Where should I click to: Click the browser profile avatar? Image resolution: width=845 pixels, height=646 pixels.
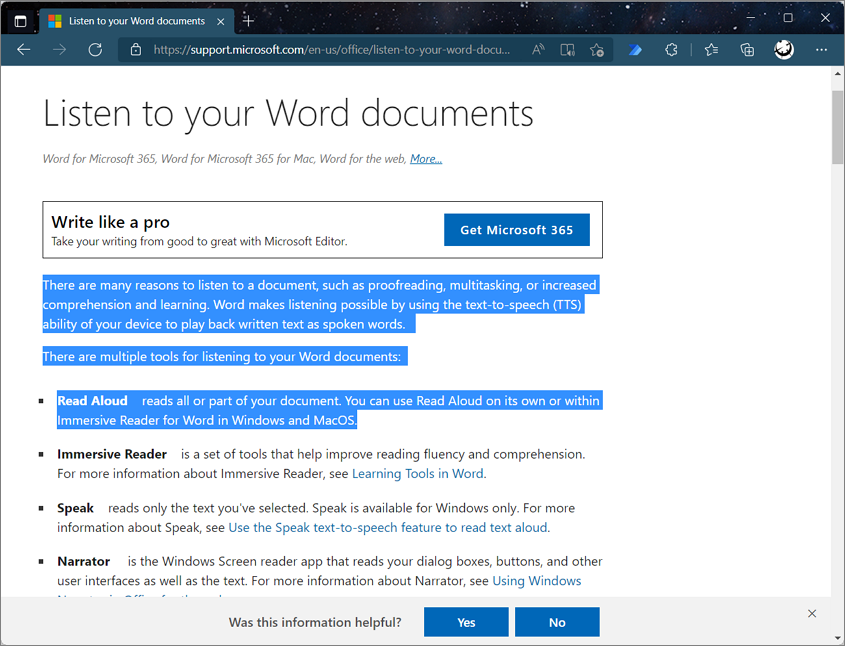[x=783, y=49]
